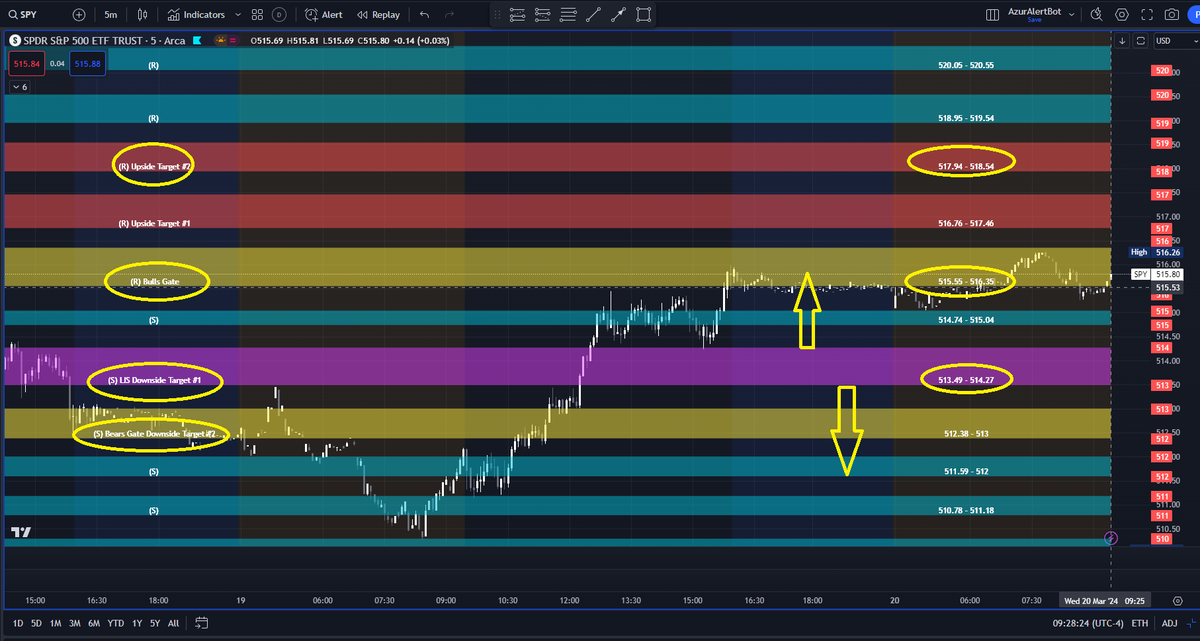Select the 1D date range

(x=19, y=623)
